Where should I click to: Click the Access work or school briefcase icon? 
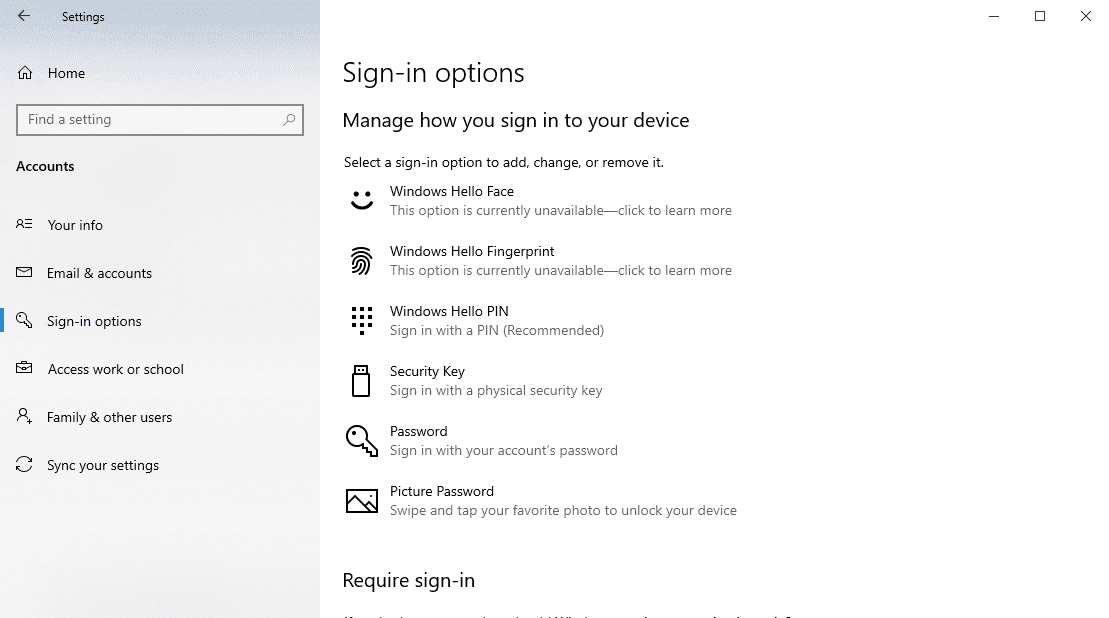(x=24, y=368)
